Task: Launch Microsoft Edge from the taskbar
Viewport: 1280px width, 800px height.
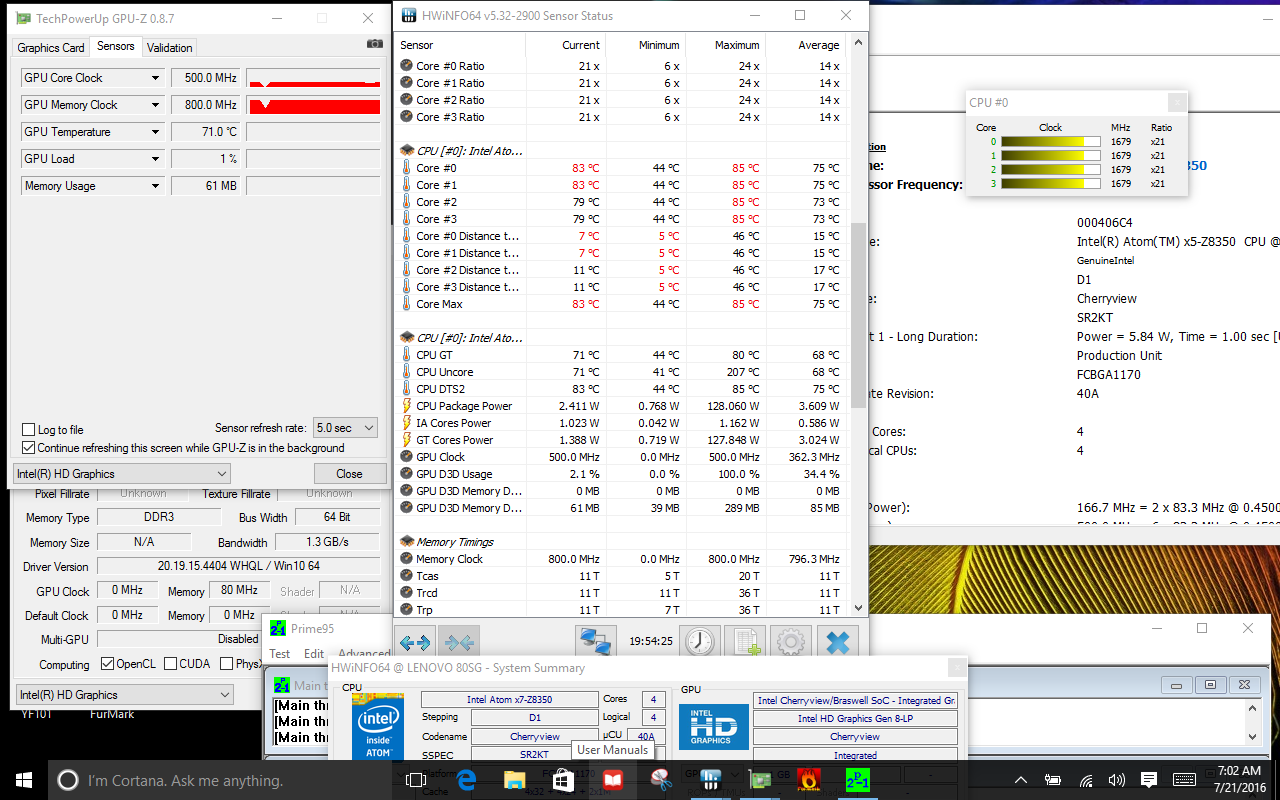Action: point(466,780)
